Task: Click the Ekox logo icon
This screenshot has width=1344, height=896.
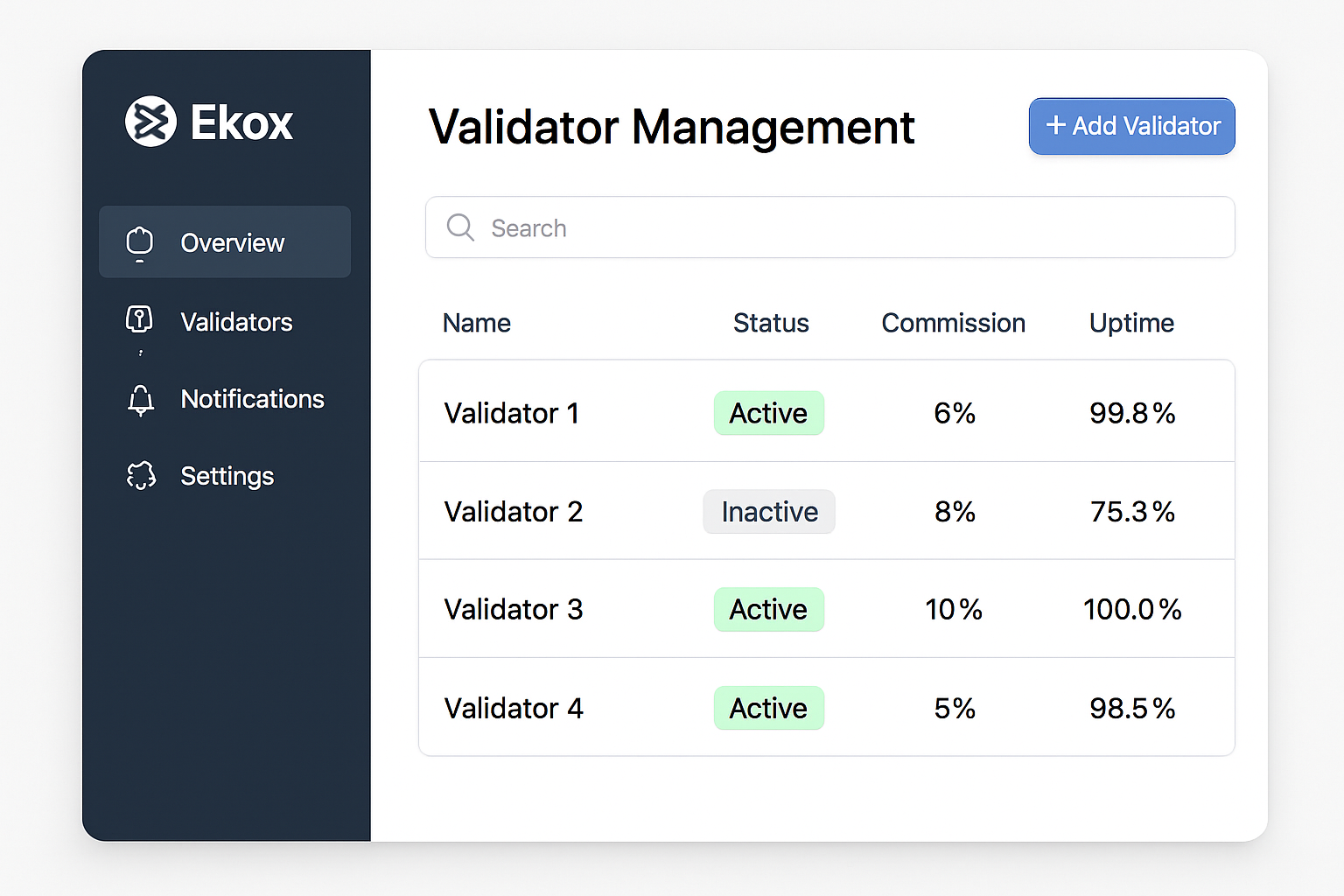Action: click(150, 122)
